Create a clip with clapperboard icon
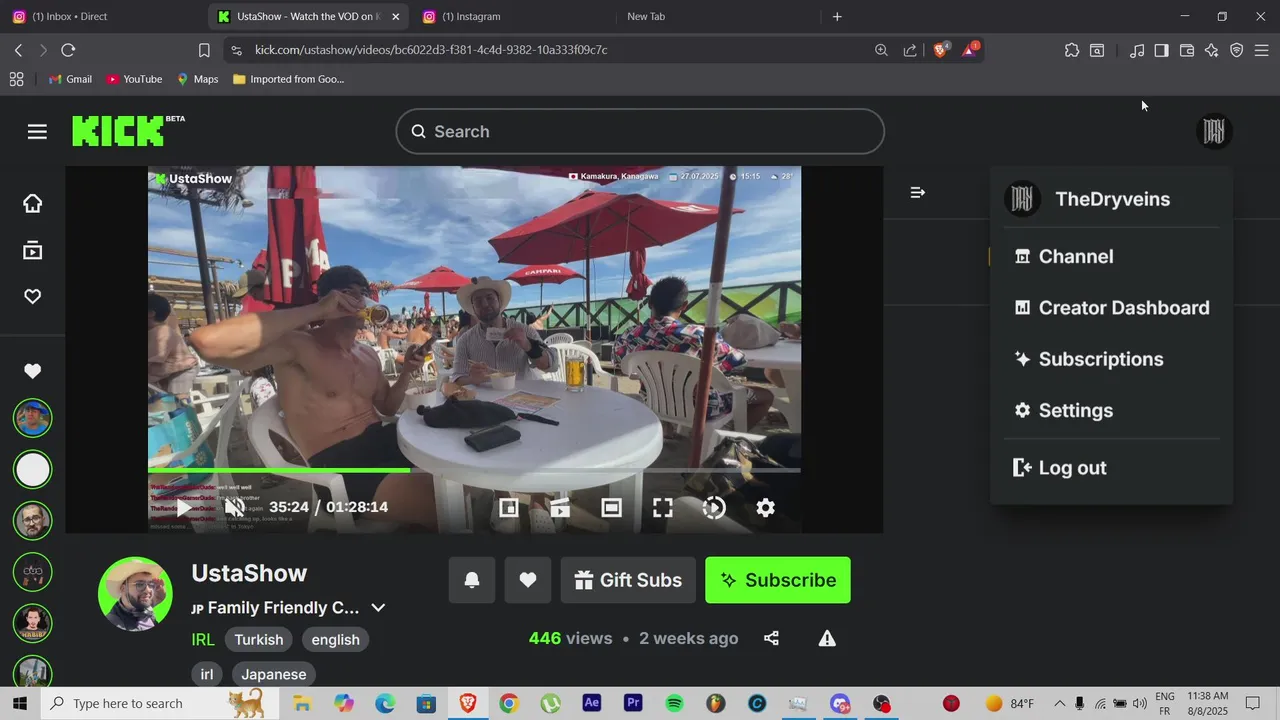 tap(560, 508)
